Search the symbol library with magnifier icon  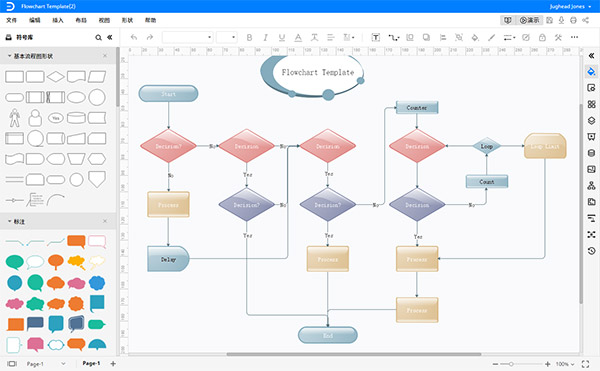(98, 37)
